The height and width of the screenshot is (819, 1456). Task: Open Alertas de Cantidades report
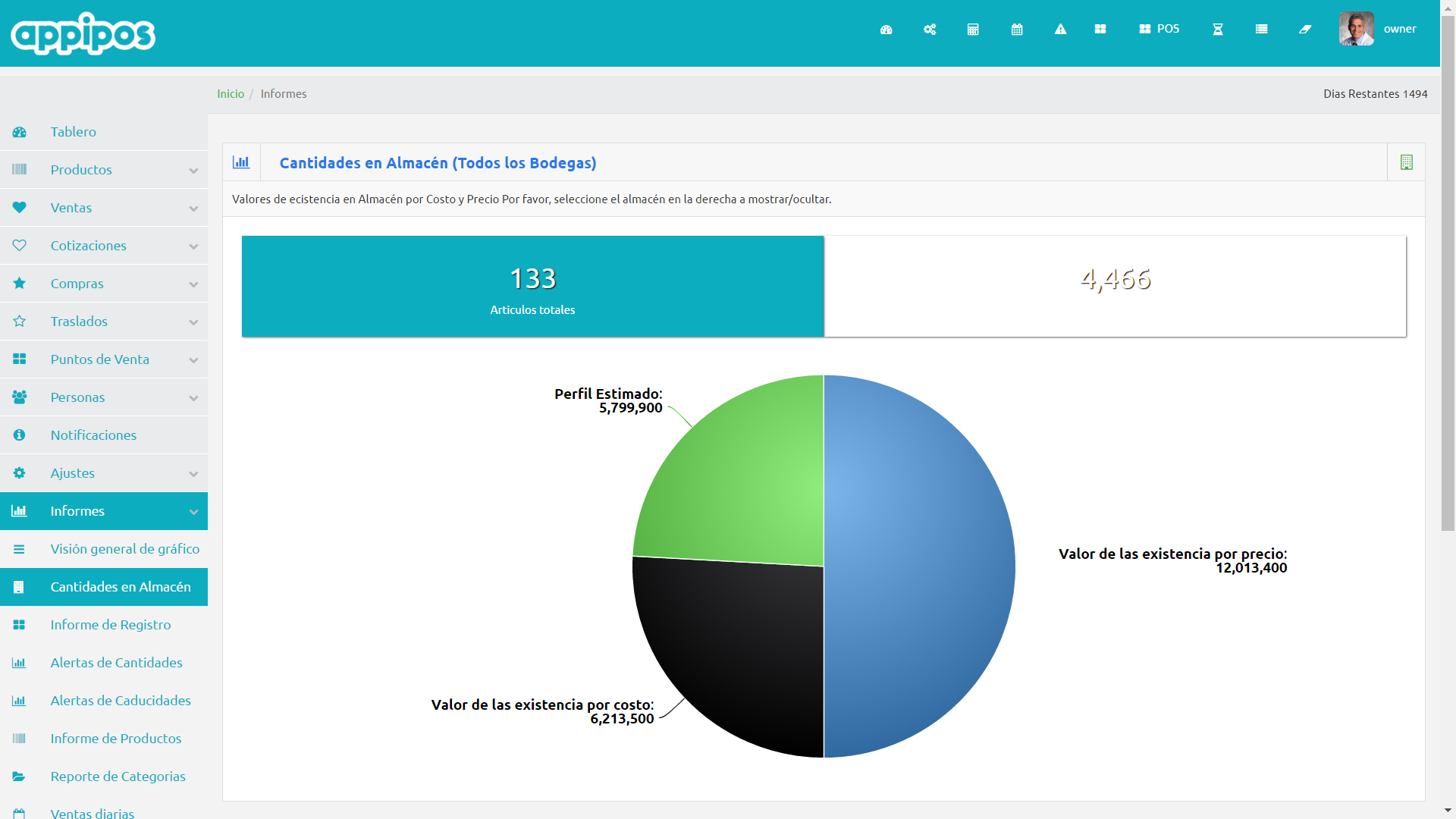pyautogui.click(x=116, y=663)
